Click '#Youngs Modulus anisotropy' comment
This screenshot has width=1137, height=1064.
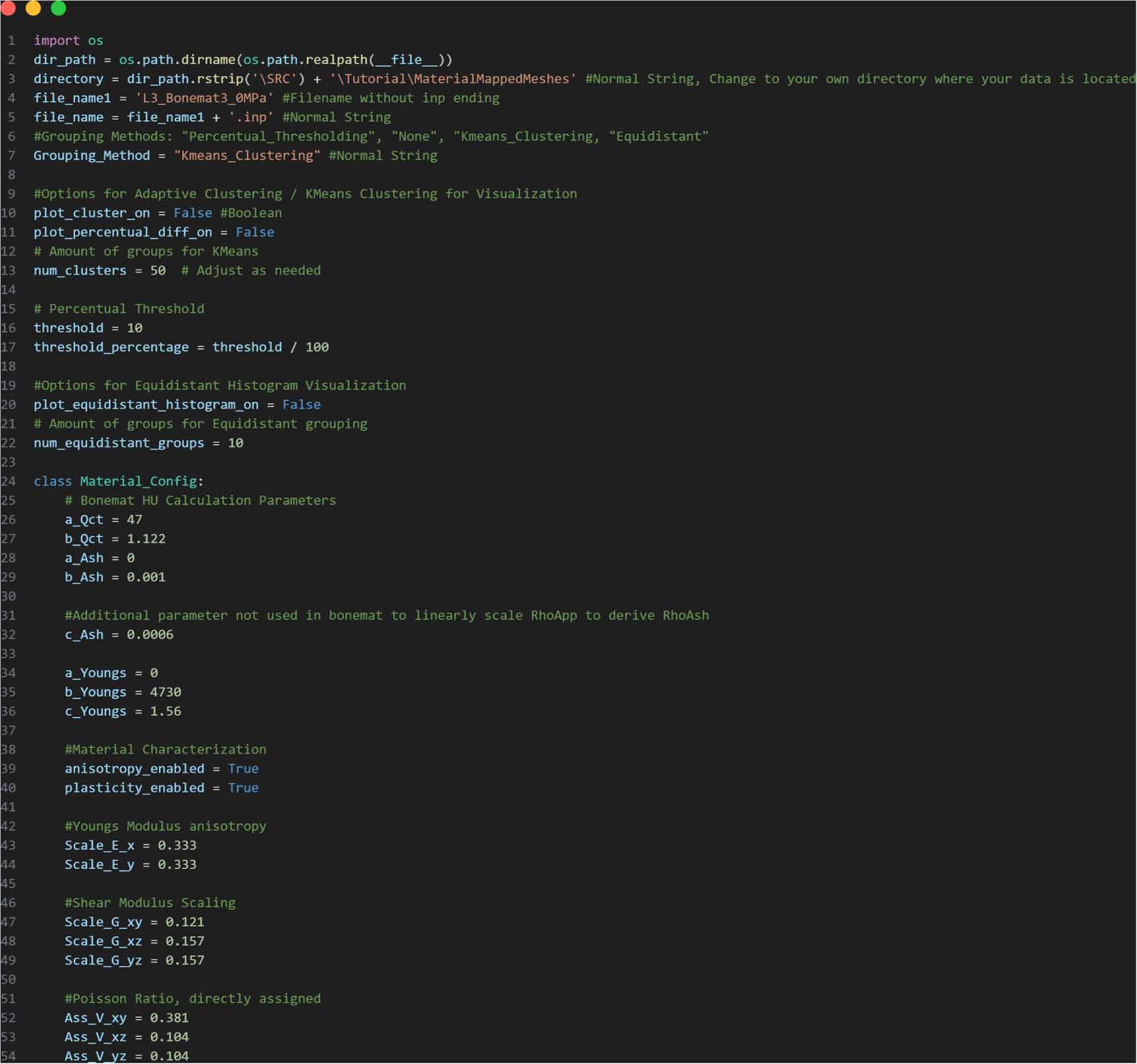pos(165,826)
